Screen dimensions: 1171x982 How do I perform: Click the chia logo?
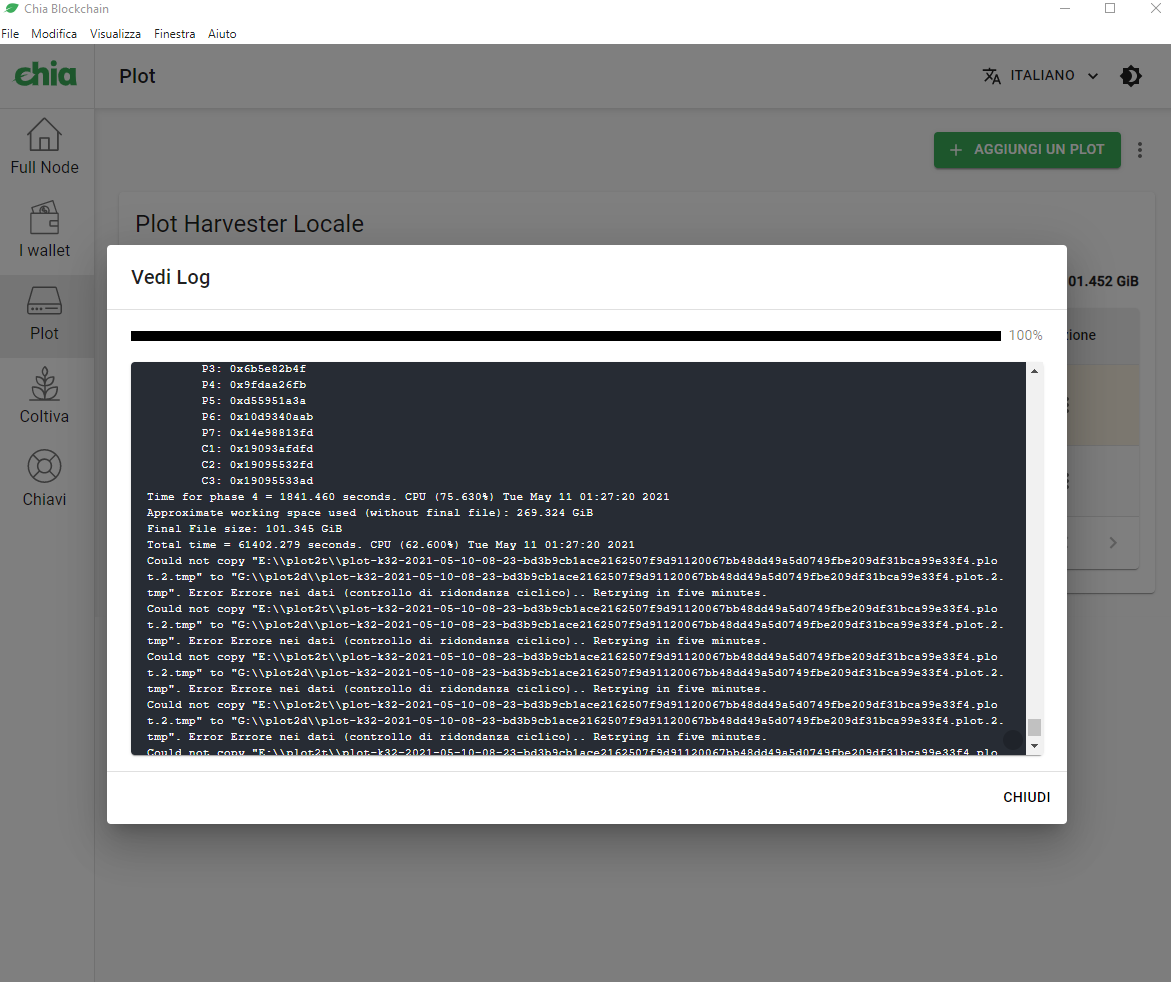46,75
